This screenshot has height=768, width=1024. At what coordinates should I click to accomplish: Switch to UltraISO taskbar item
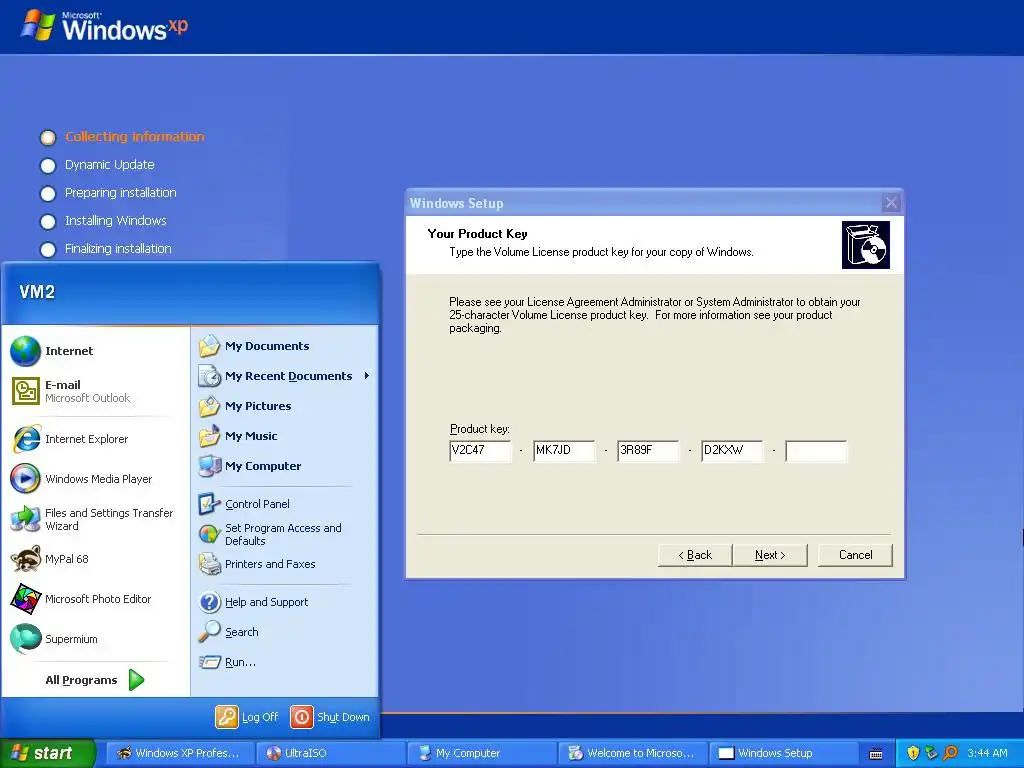tap(330, 753)
